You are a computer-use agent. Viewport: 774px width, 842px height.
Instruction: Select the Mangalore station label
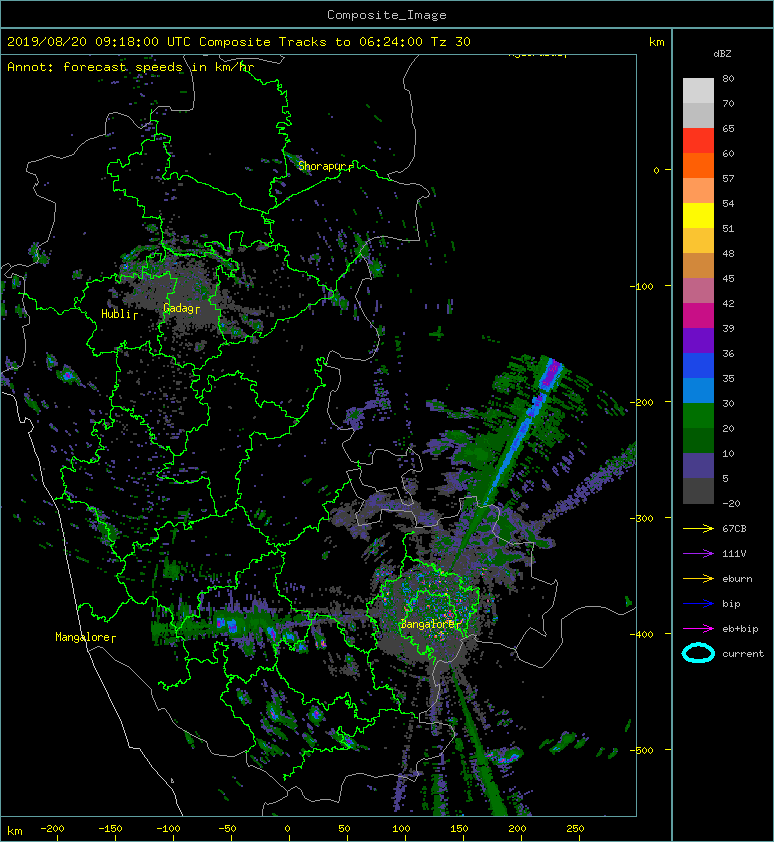[84, 637]
